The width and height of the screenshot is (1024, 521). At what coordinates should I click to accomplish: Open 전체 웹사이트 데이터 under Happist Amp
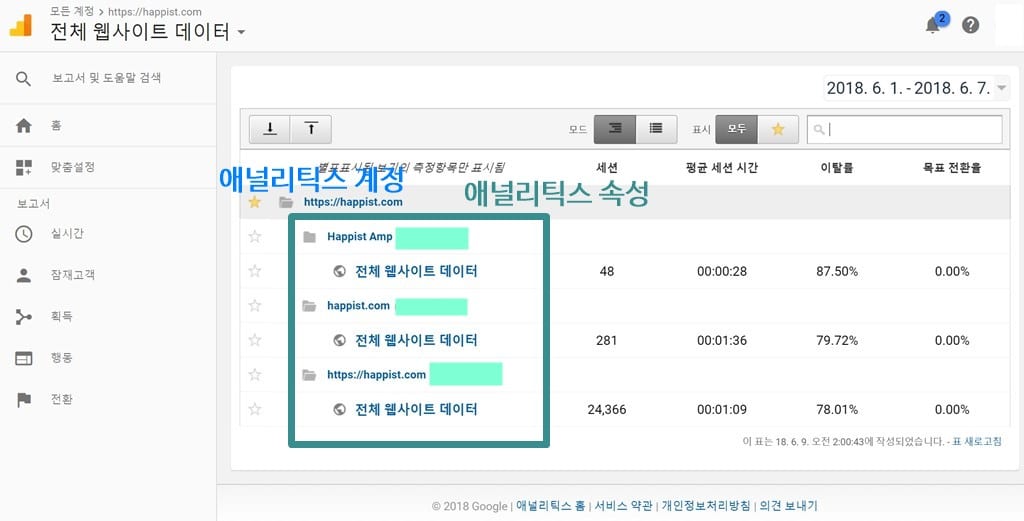tap(416, 271)
